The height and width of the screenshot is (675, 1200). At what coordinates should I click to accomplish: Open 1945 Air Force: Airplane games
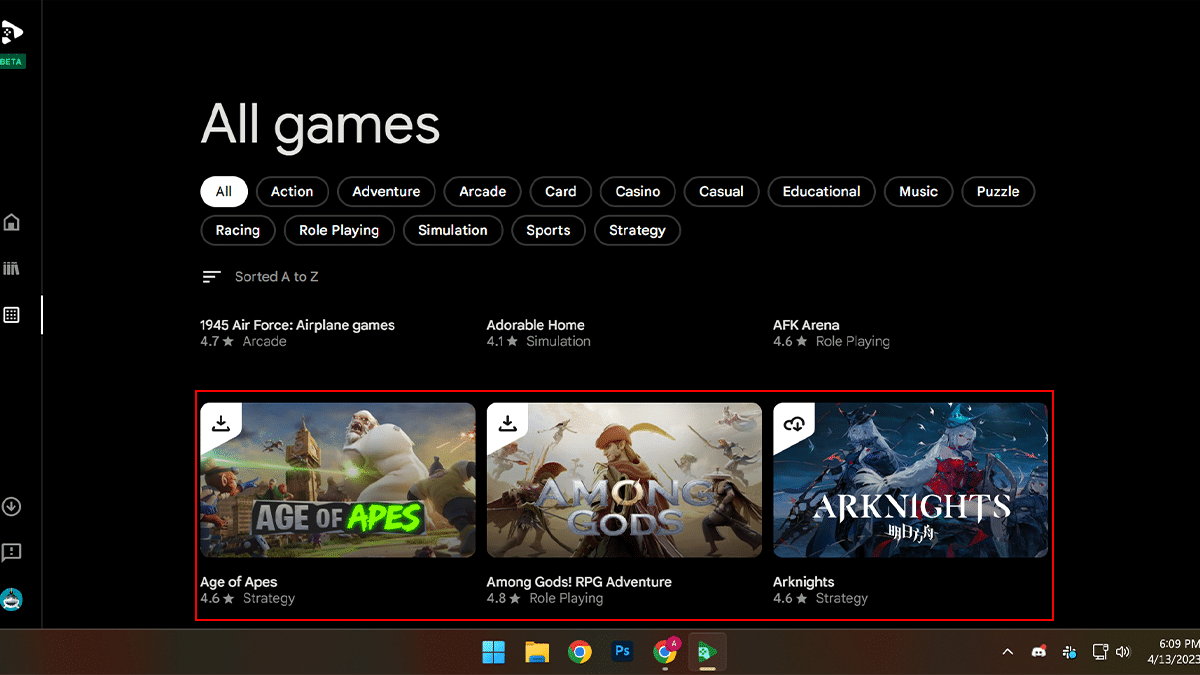(x=297, y=325)
